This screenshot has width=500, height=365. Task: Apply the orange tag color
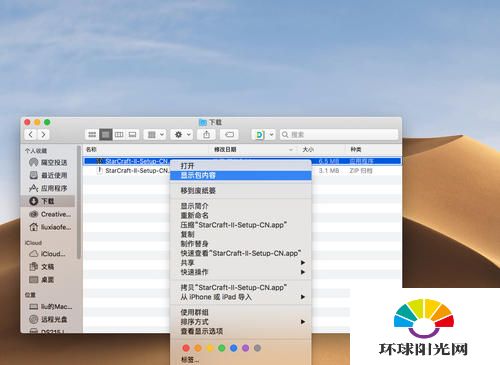[x=198, y=348]
